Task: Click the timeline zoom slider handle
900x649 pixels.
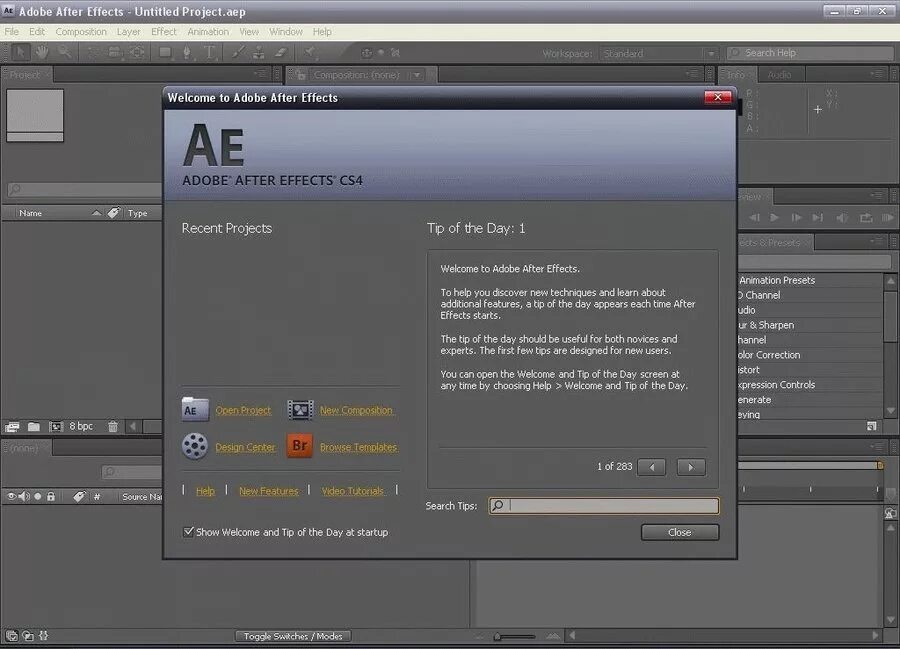Action: tap(497, 636)
